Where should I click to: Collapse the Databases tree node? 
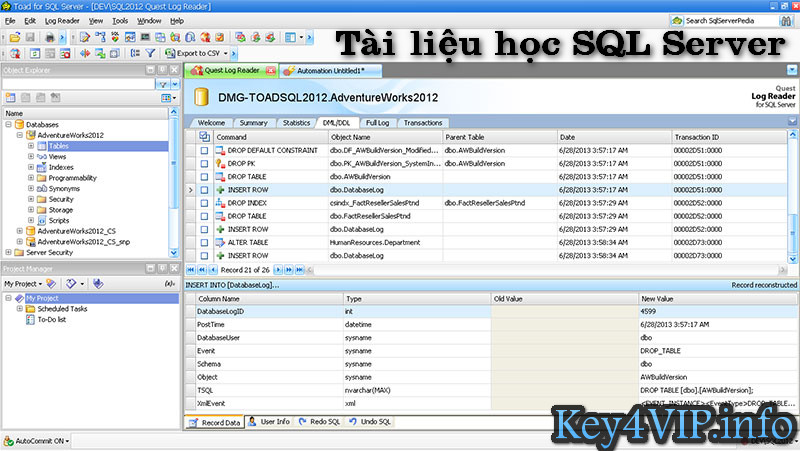[x=8, y=124]
